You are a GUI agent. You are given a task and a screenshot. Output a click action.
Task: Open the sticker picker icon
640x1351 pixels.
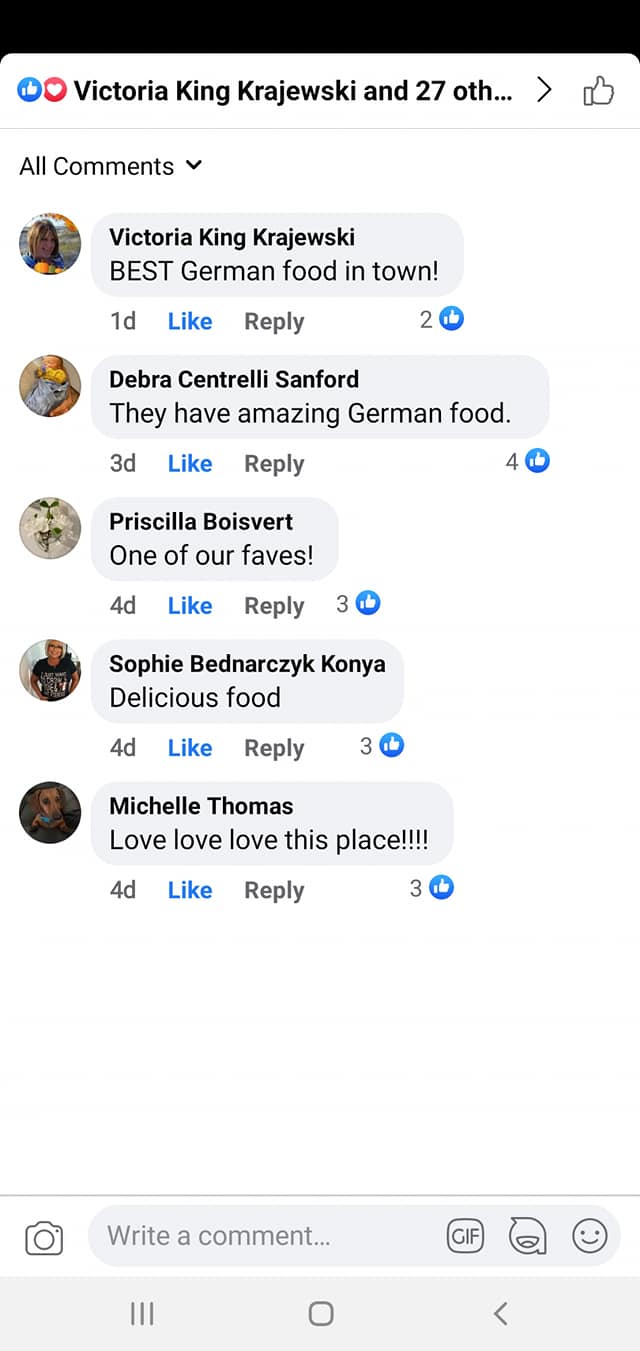pyautogui.click(x=527, y=1237)
